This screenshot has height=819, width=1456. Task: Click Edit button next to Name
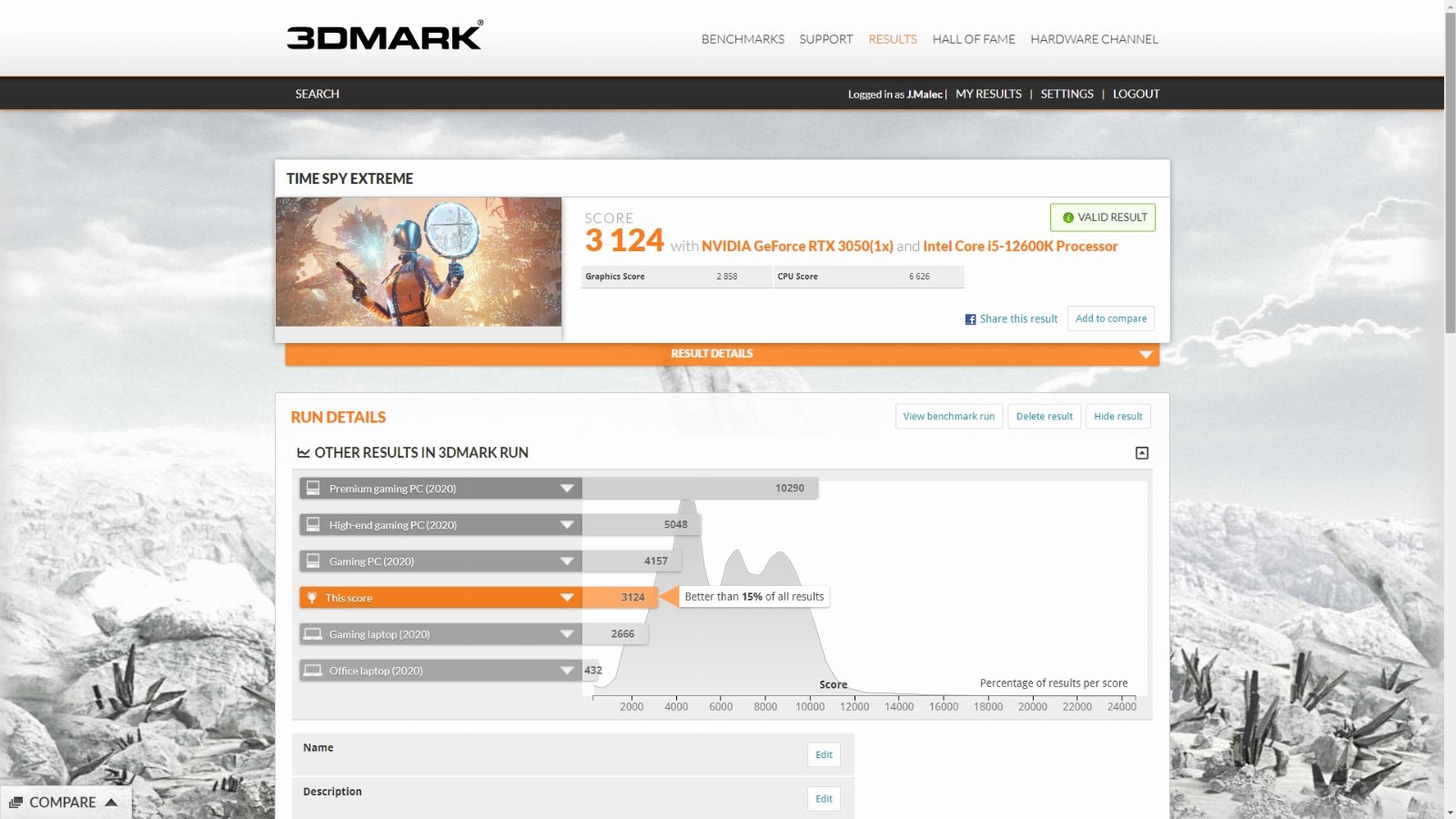coord(824,754)
